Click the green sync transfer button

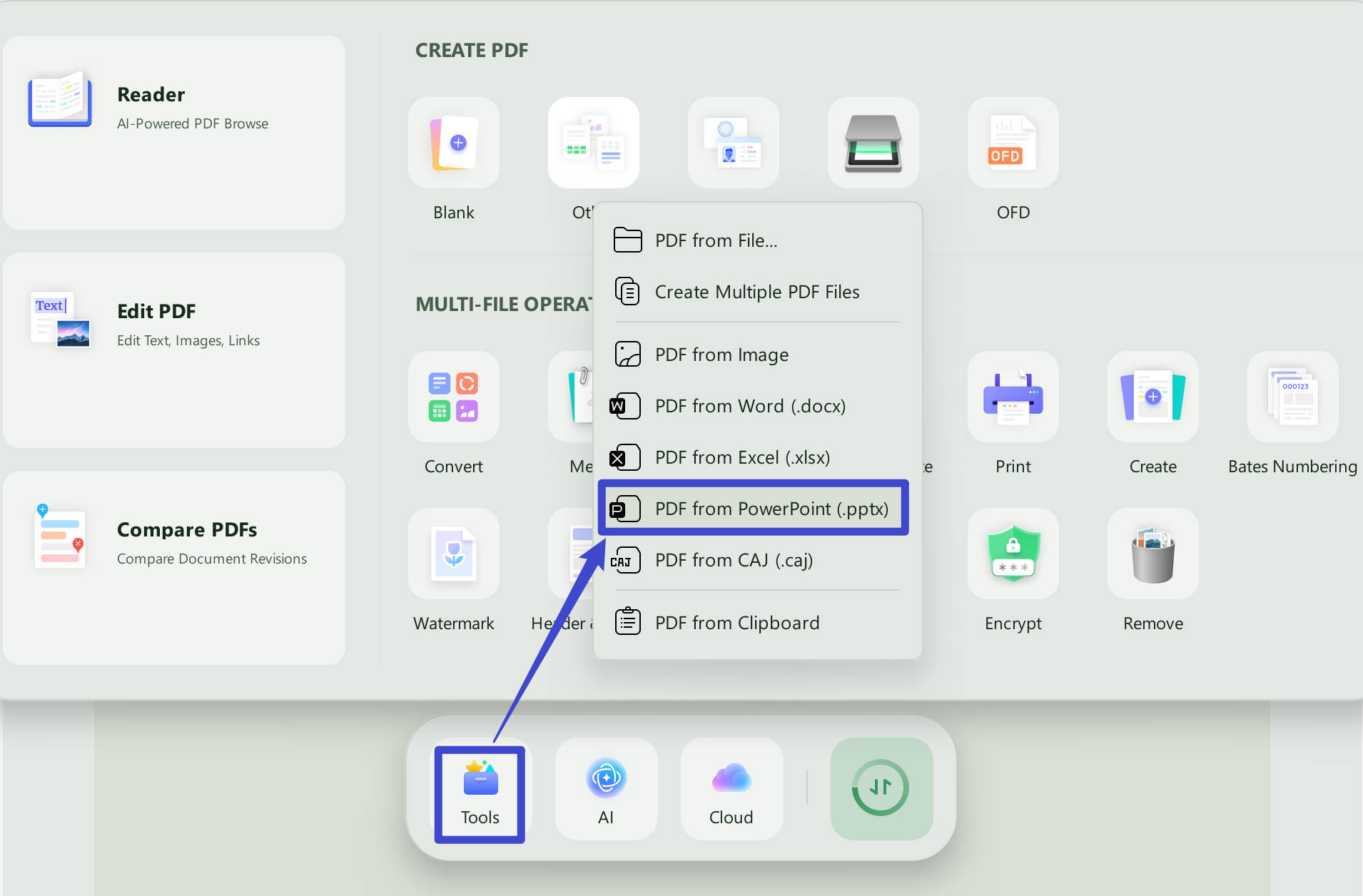click(881, 789)
